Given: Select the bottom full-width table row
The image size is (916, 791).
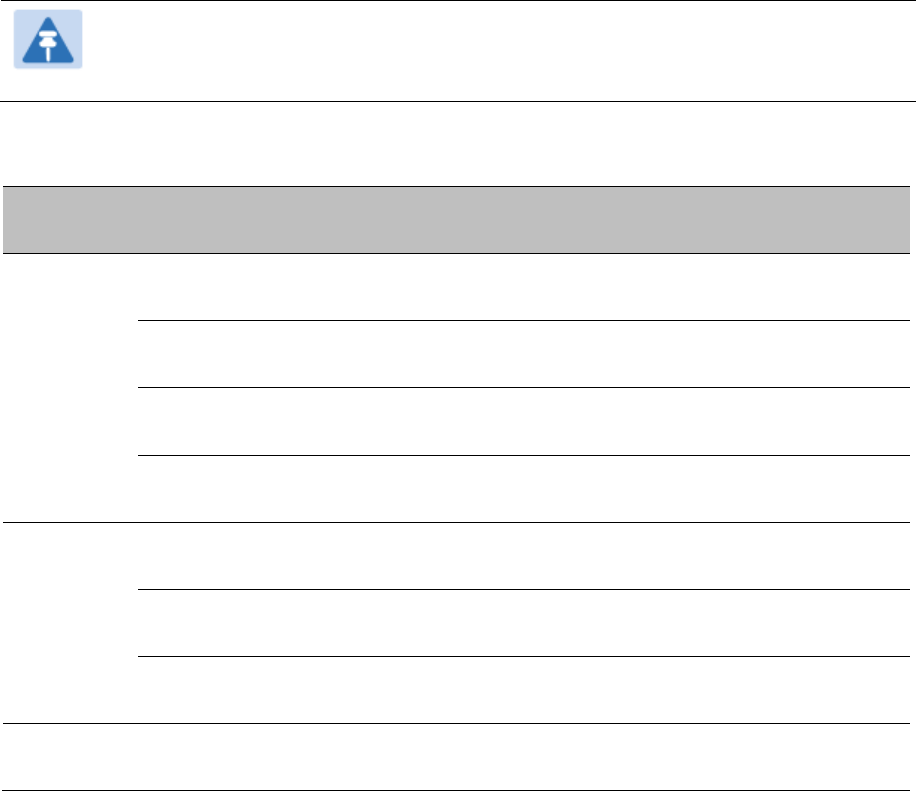Looking at the screenshot, I should pos(456,757).
